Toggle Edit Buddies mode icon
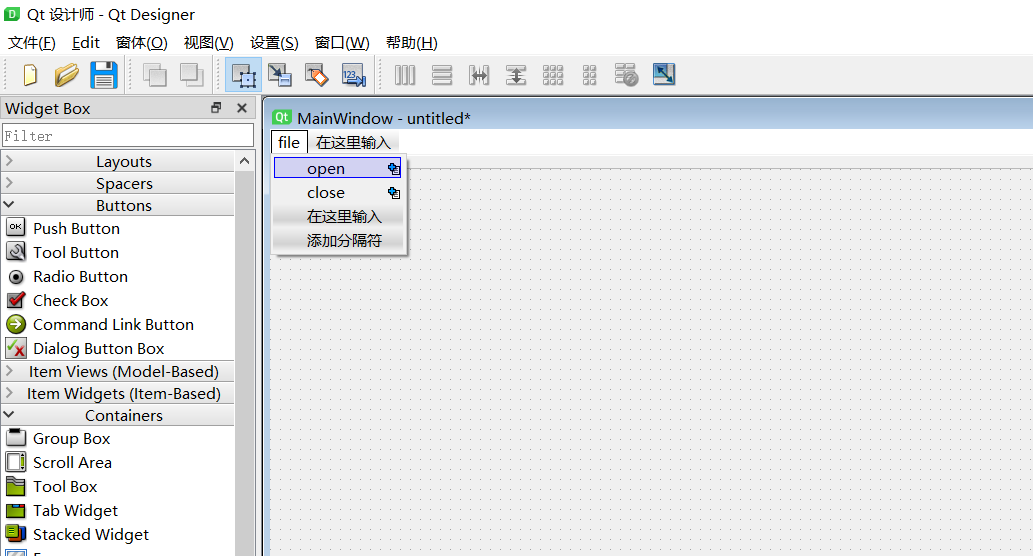The width and height of the screenshot is (1033, 556). 317,75
